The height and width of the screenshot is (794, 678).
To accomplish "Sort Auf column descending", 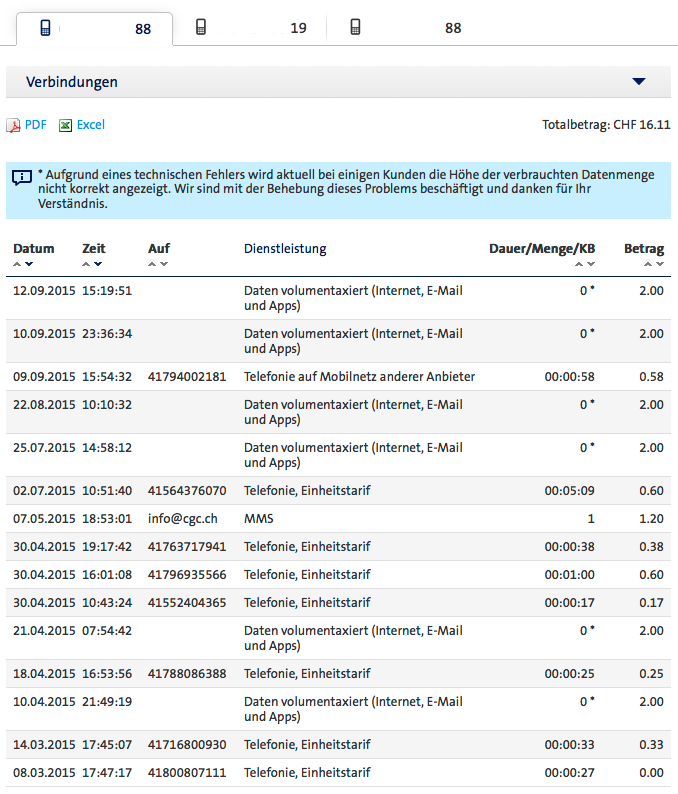I will (164, 264).
